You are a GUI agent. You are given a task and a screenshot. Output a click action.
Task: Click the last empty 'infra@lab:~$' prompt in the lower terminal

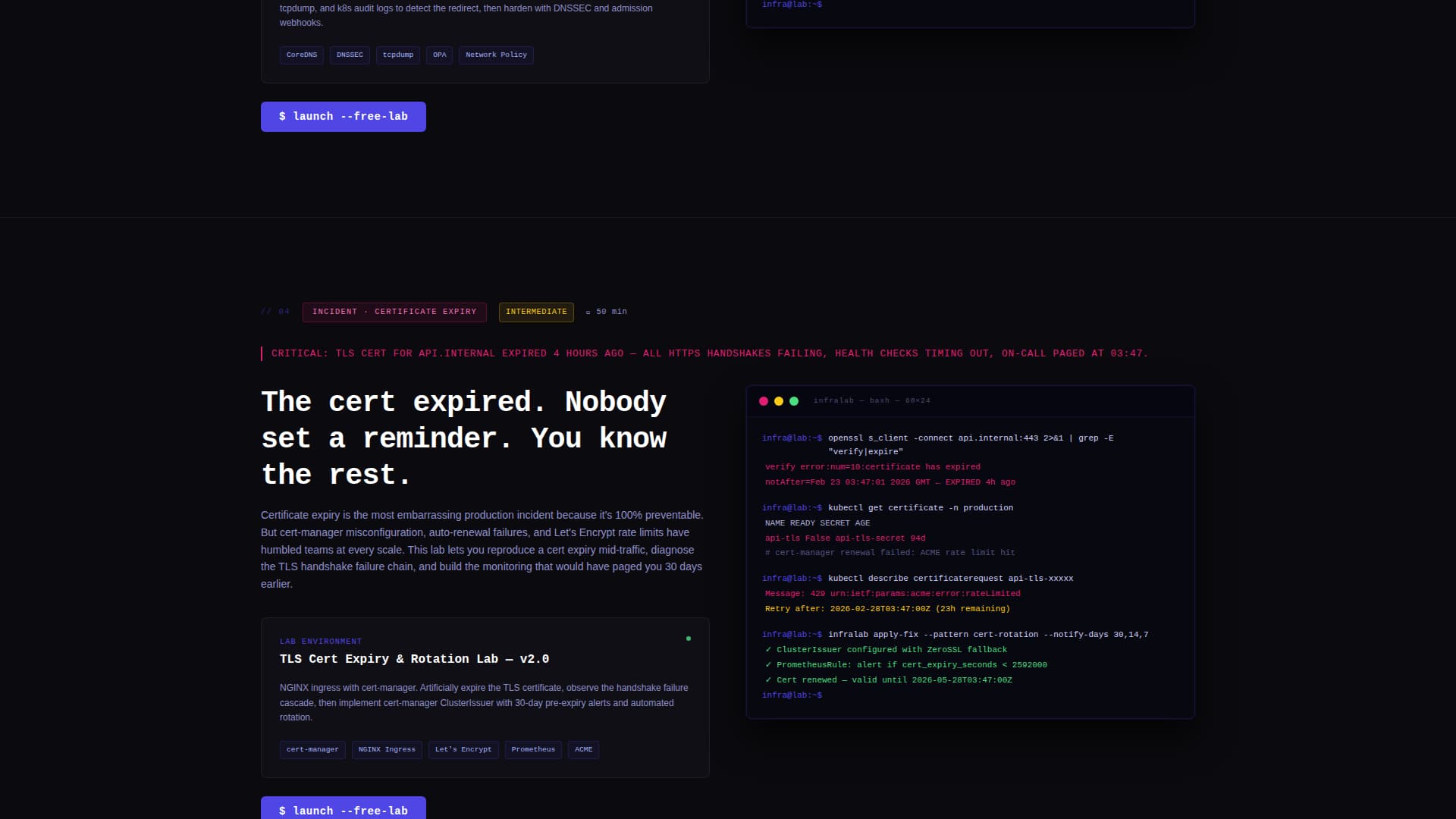click(x=792, y=695)
